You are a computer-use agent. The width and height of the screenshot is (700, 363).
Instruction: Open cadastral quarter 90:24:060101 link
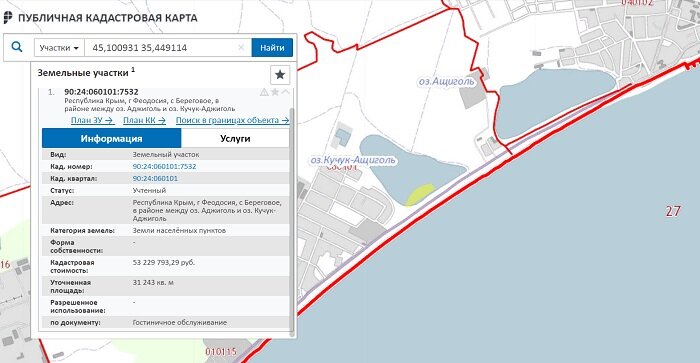click(155, 178)
